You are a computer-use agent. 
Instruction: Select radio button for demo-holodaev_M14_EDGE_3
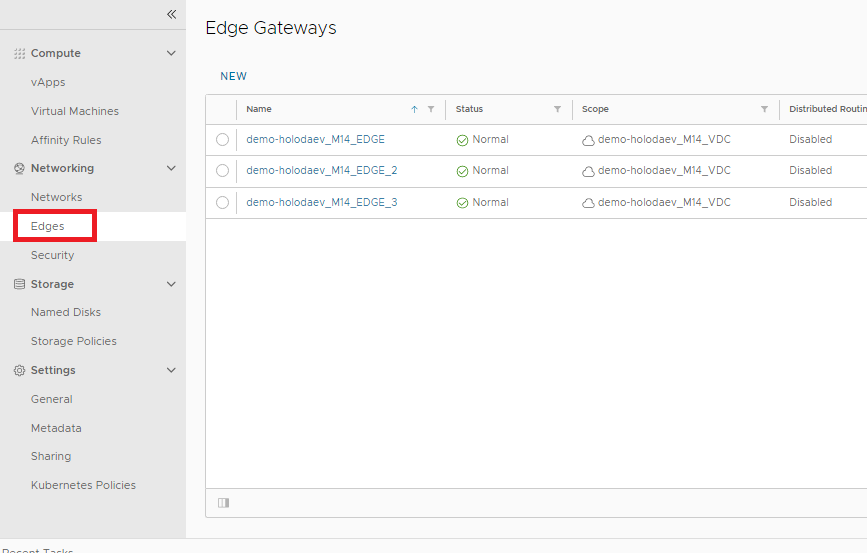(222, 202)
